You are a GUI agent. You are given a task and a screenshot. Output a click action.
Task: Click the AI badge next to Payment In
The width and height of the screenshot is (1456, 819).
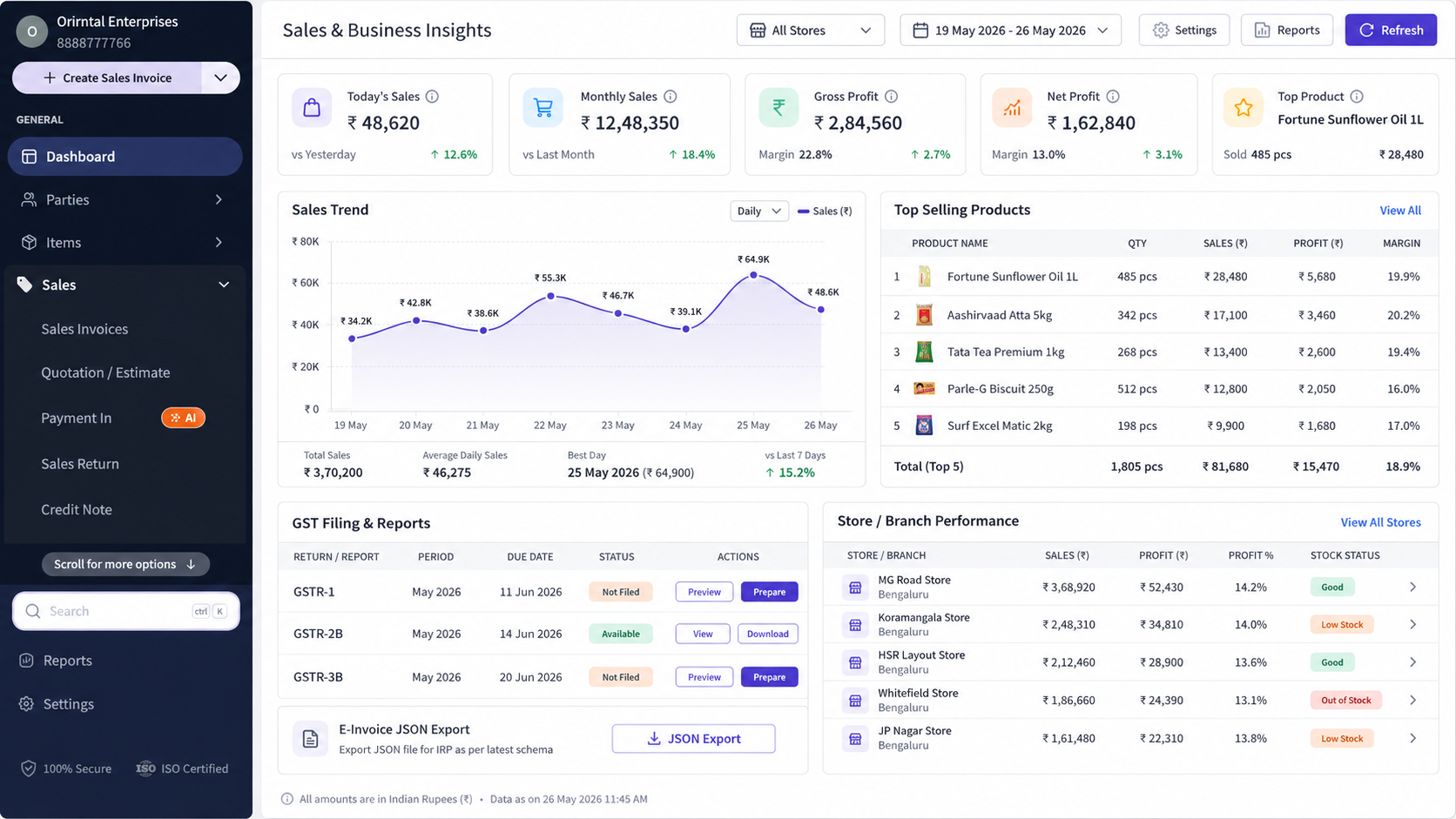183,418
